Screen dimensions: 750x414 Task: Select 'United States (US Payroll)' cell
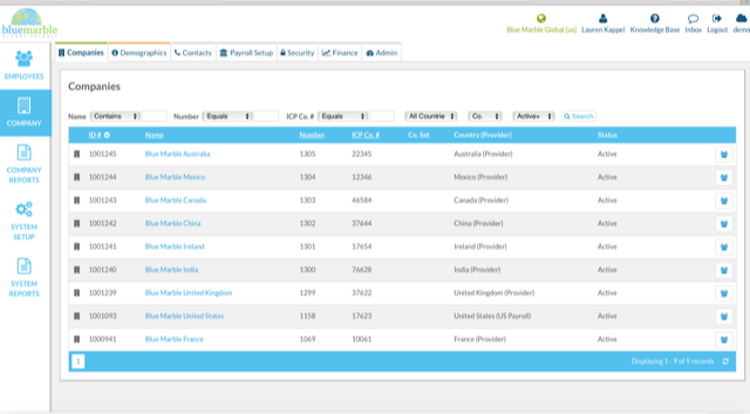492,316
